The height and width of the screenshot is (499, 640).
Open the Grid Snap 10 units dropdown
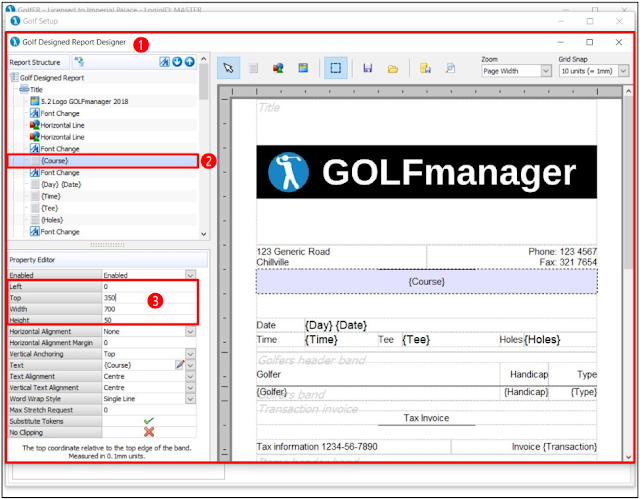[x=623, y=71]
